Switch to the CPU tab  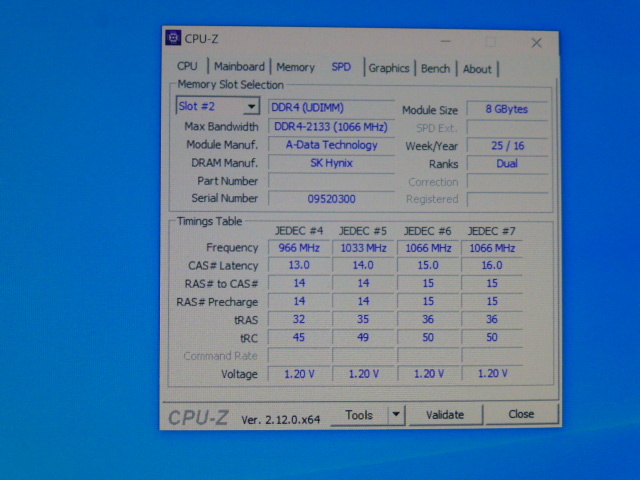187,66
